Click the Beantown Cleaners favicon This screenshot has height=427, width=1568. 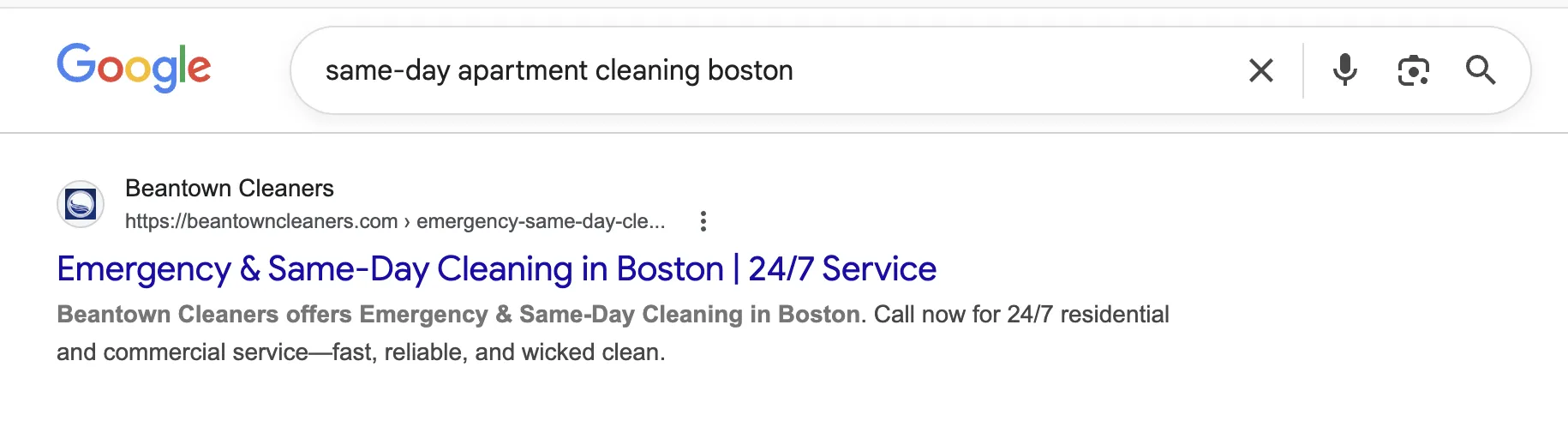(81, 204)
